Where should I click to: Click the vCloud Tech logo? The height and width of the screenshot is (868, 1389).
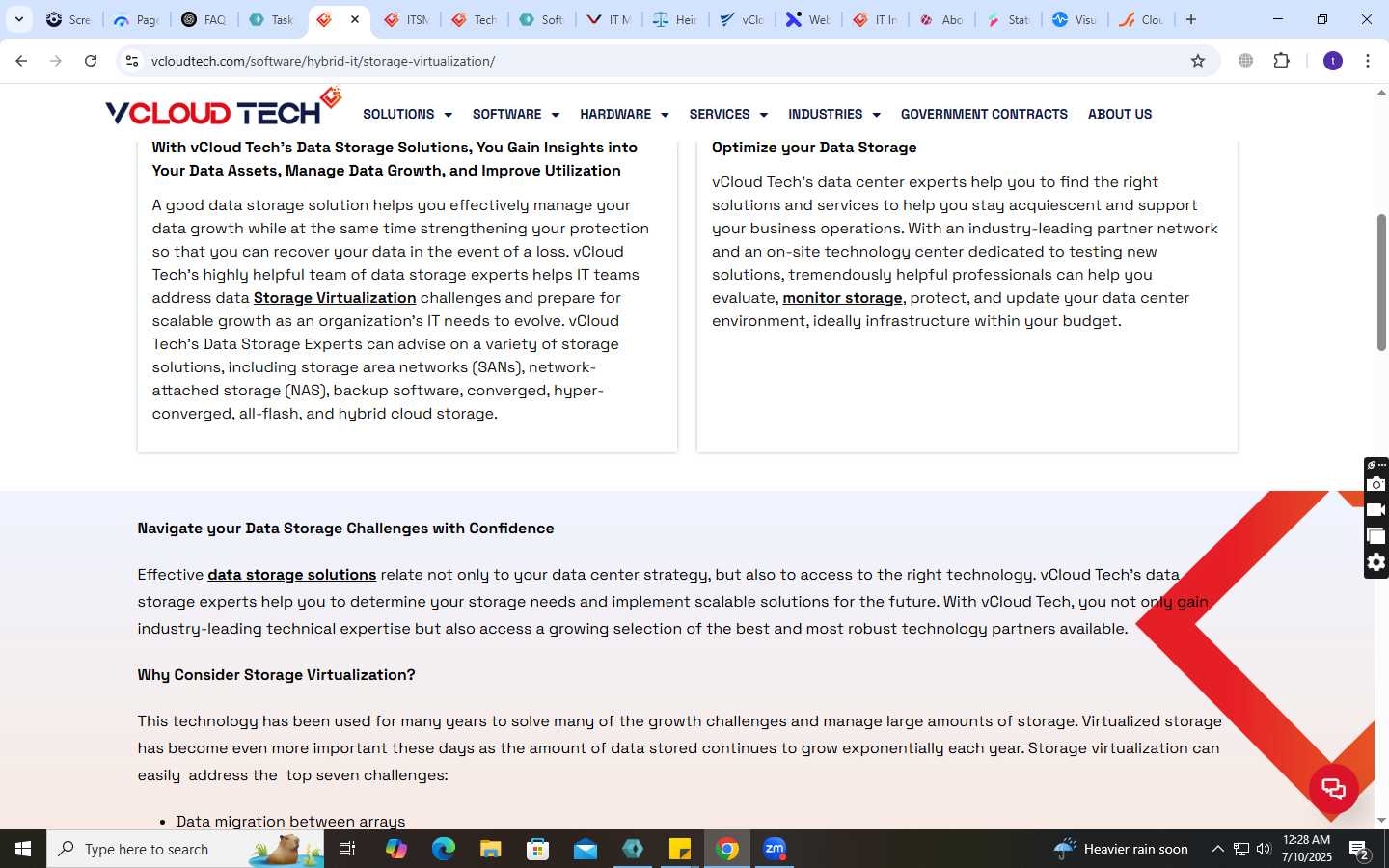coord(224,108)
